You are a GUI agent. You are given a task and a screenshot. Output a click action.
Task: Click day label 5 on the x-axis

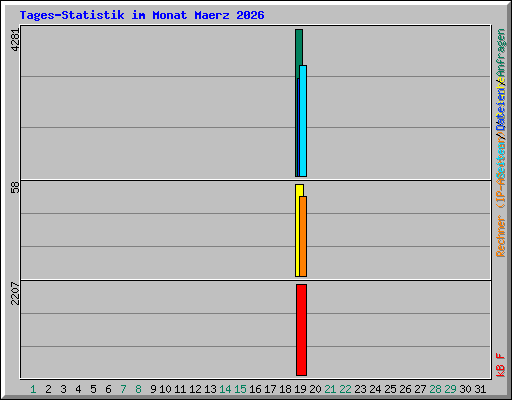tap(93, 389)
